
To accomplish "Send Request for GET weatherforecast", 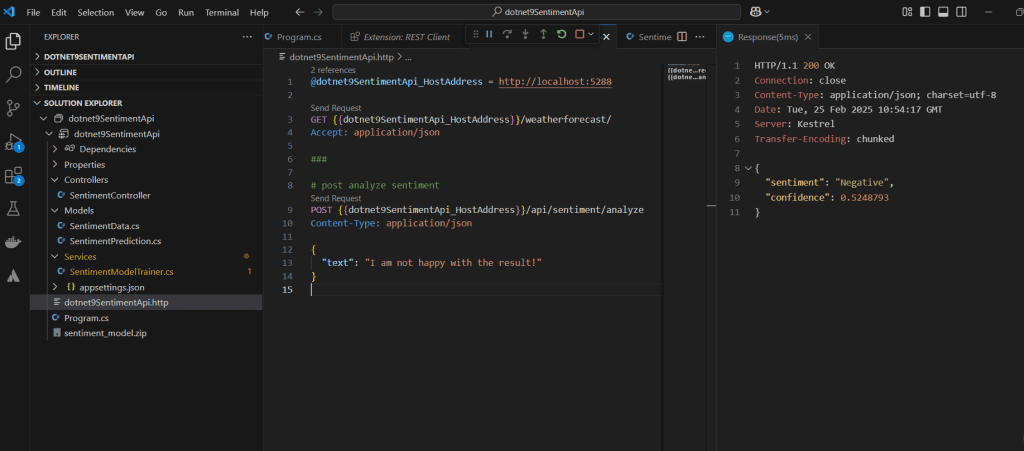I will (336, 108).
